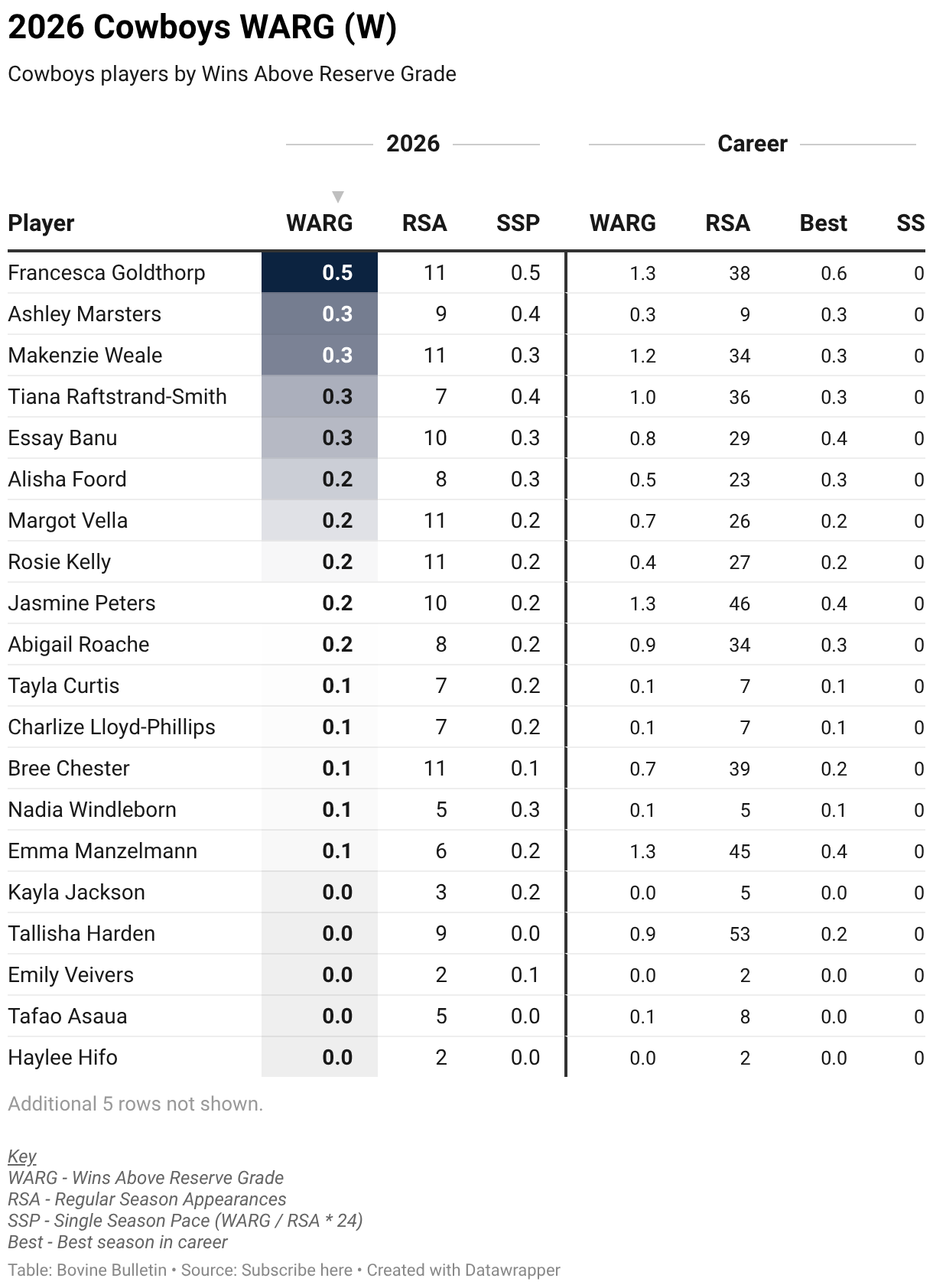Image resolution: width=933 pixels, height=1288 pixels.
Task: Click the partially visible SS column header
Action: [910, 223]
